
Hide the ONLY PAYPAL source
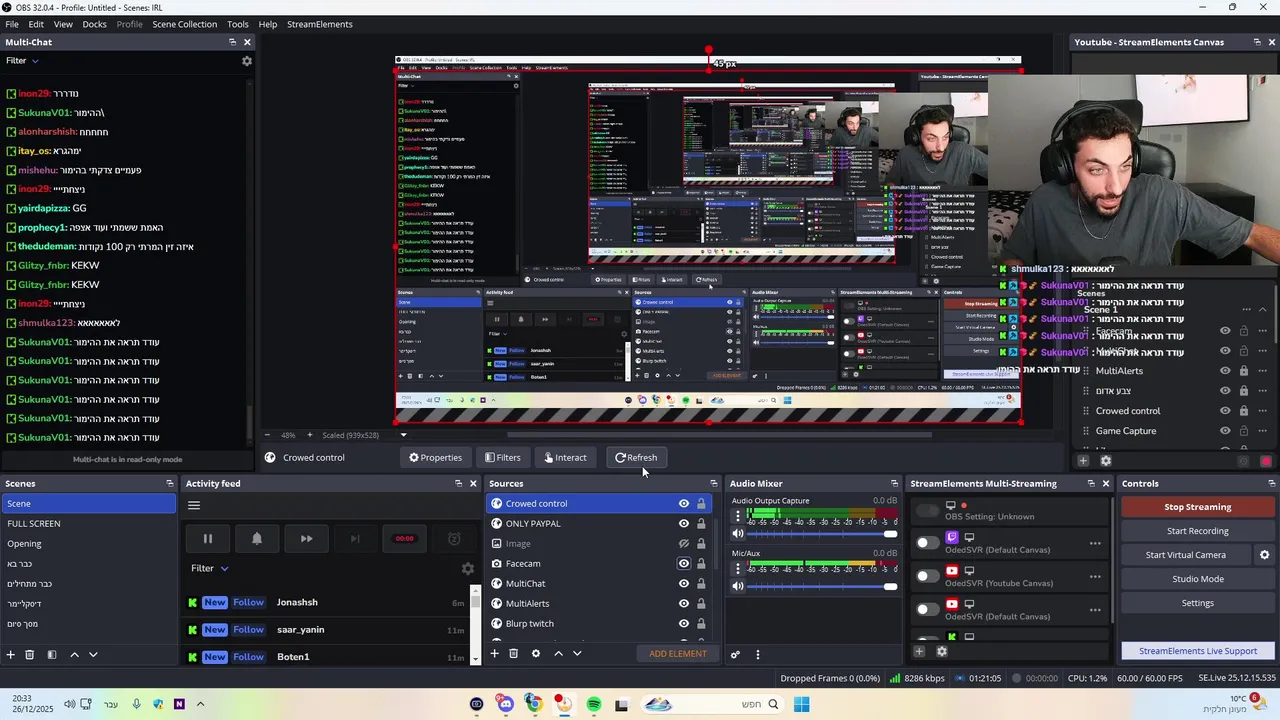[x=684, y=524]
